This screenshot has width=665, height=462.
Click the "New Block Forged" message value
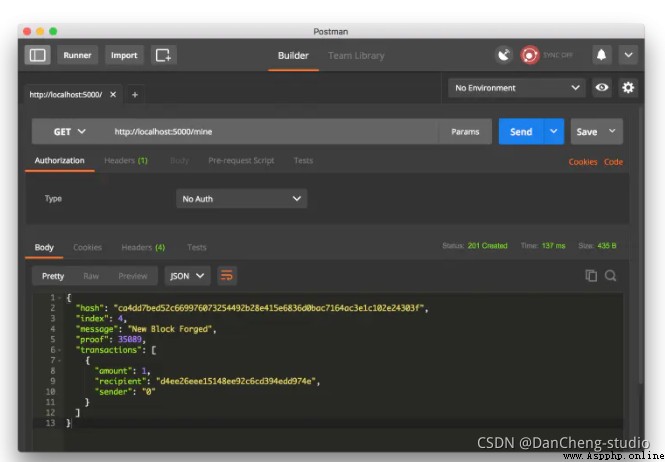click(x=170, y=329)
